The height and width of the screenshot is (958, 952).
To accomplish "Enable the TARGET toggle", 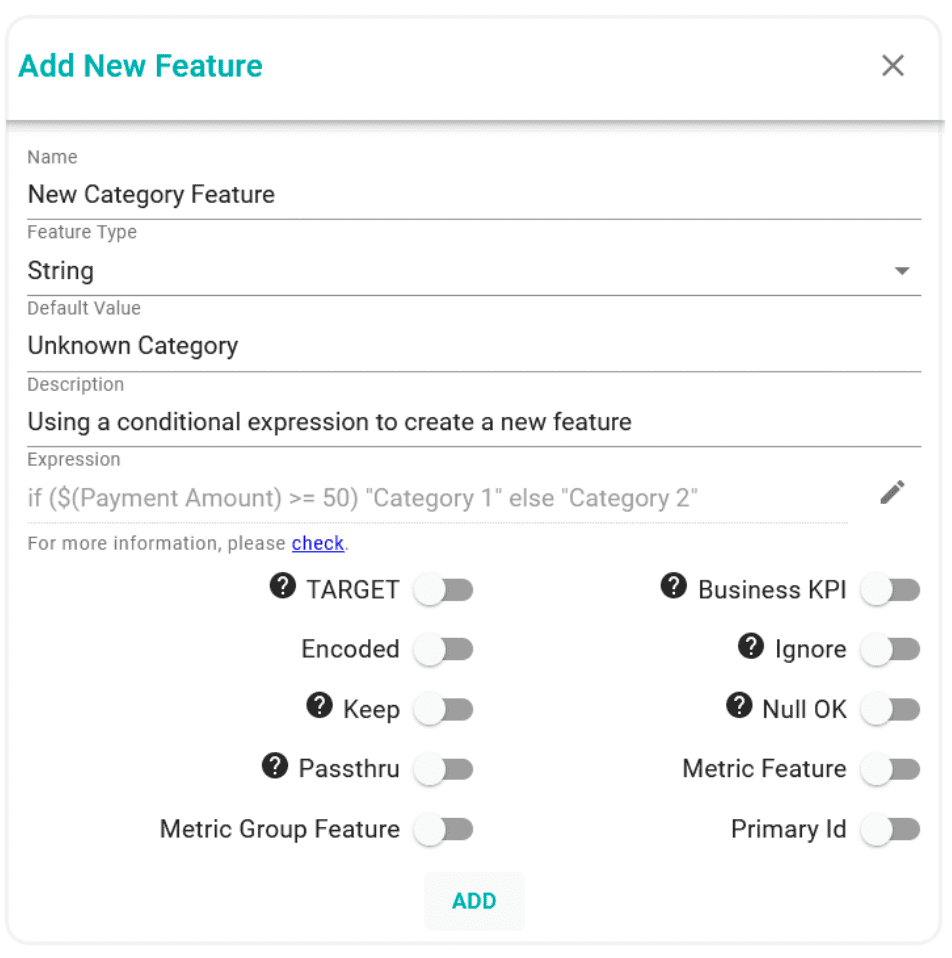I will pyautogui.click(x=444, y=590).
